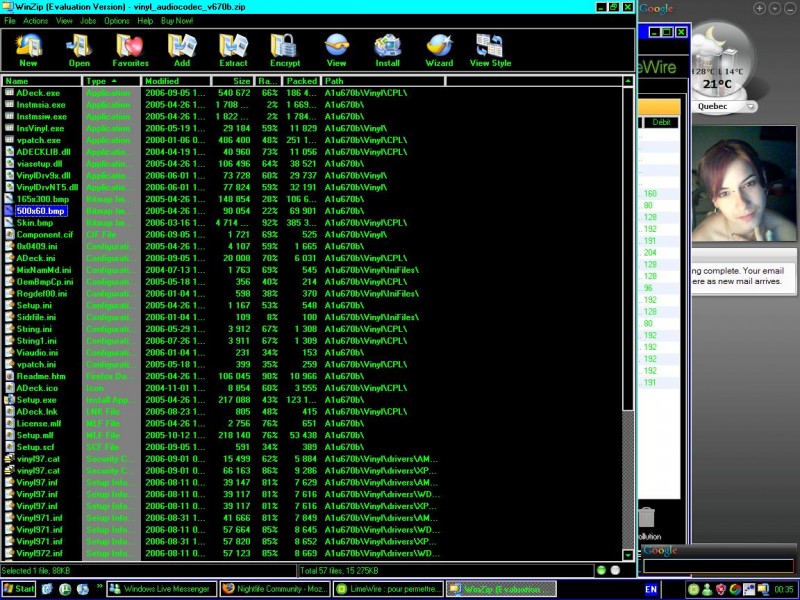
Task: Open the Jobs menu
Action: [x=88, y=21]
